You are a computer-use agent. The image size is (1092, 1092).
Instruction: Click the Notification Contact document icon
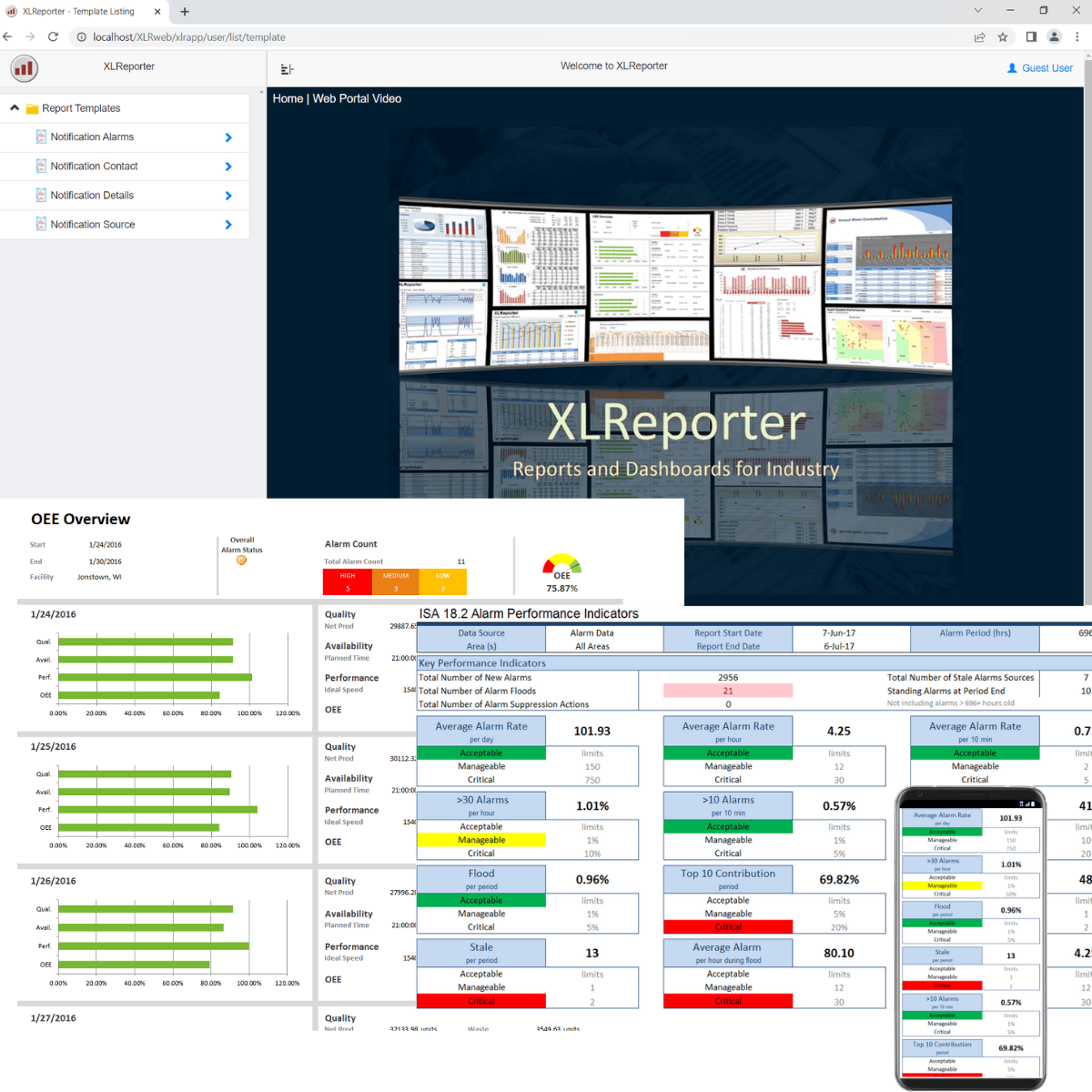pyautogui.click(x=41, y=166)
